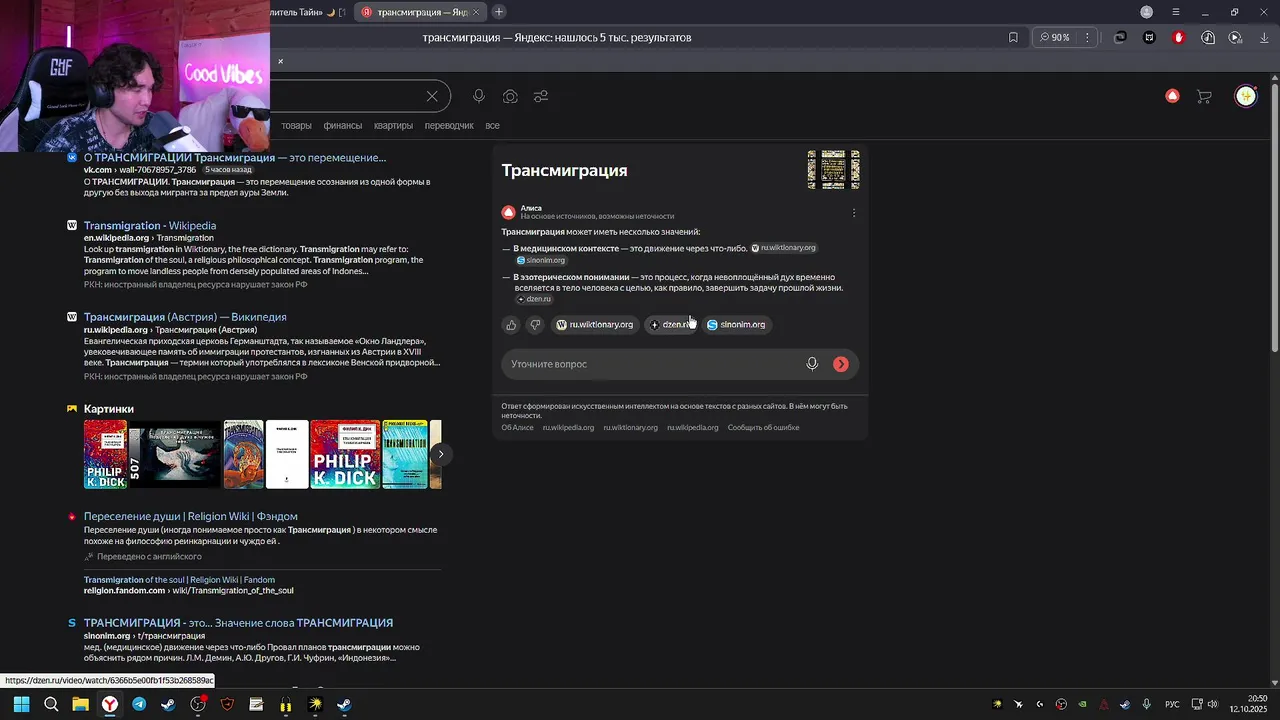Open OBS Studio from taskbar
1280x720 pixels.
coord(198,704)
